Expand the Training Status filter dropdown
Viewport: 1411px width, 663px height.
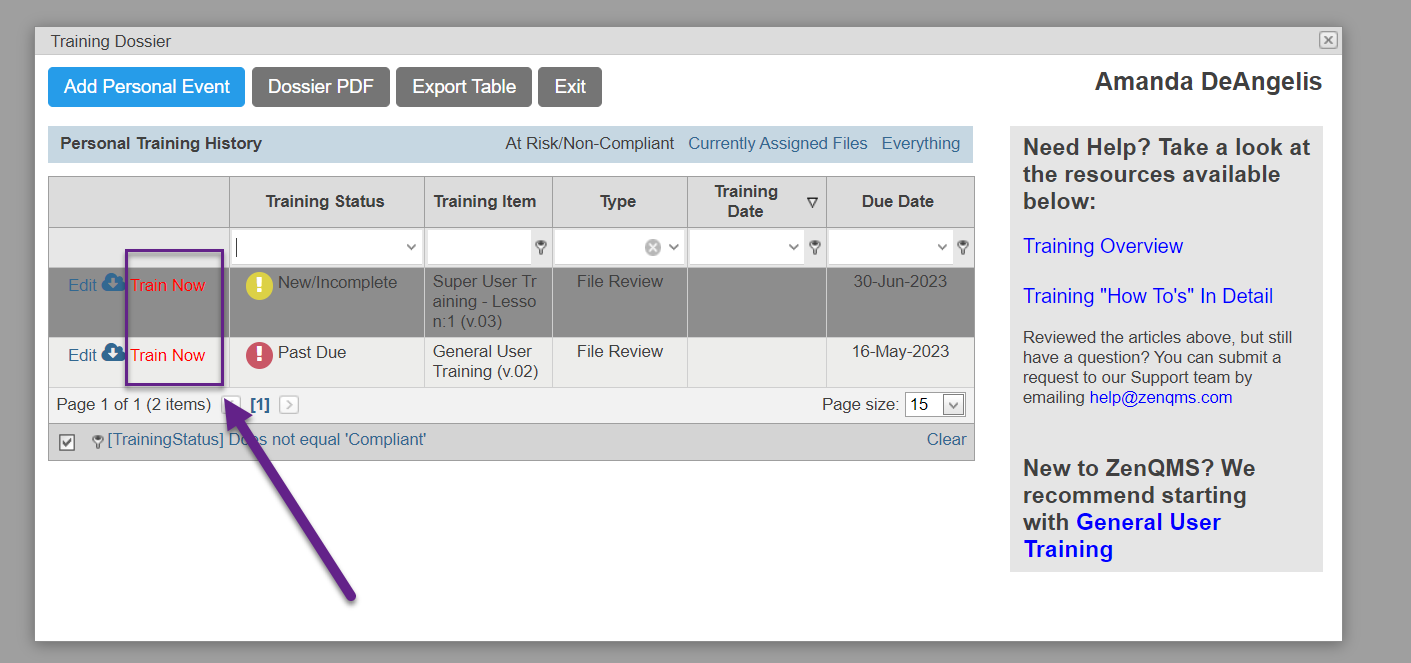tap(411, 247)
